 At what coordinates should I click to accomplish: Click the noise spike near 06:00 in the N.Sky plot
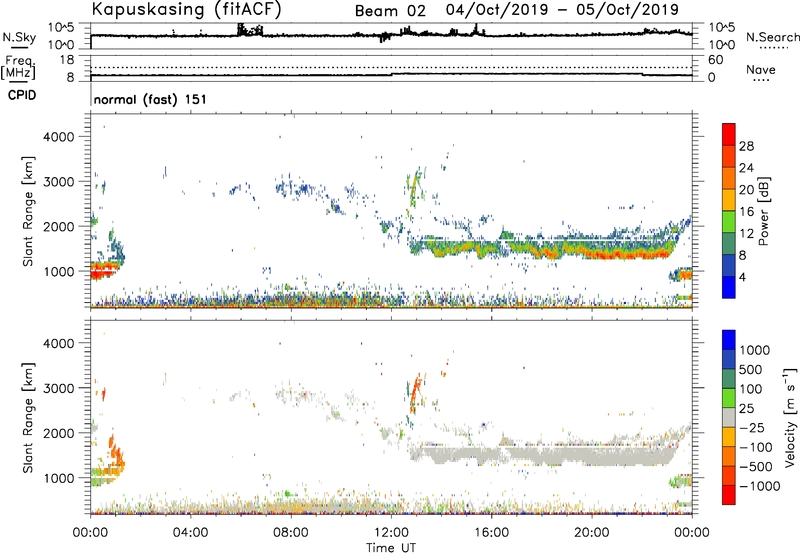coord(243,30)
